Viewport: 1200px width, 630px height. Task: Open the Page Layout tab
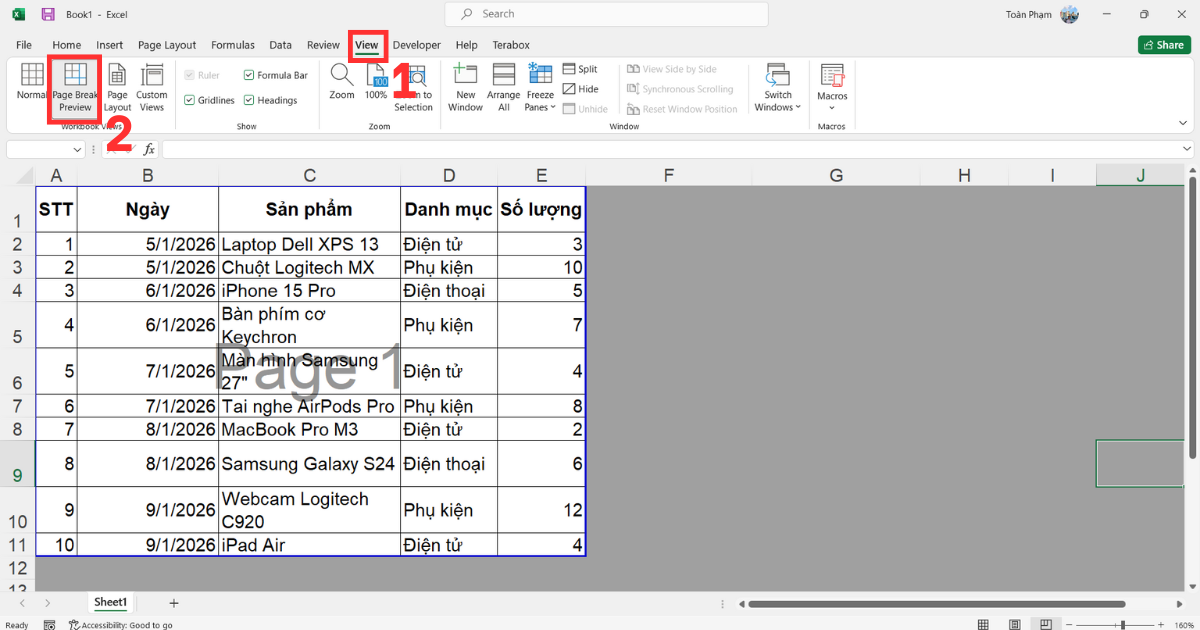167,45
